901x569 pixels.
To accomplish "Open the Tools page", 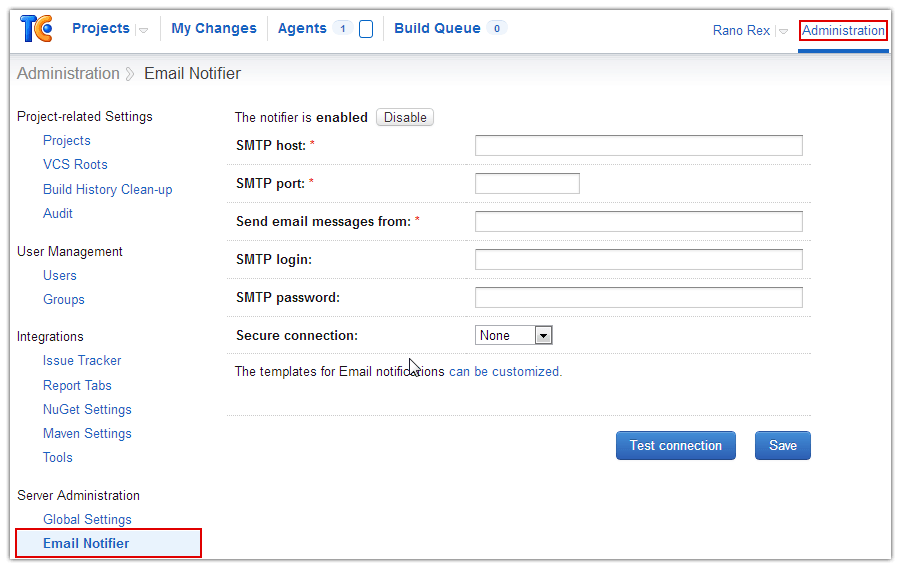I will point(58,458).
